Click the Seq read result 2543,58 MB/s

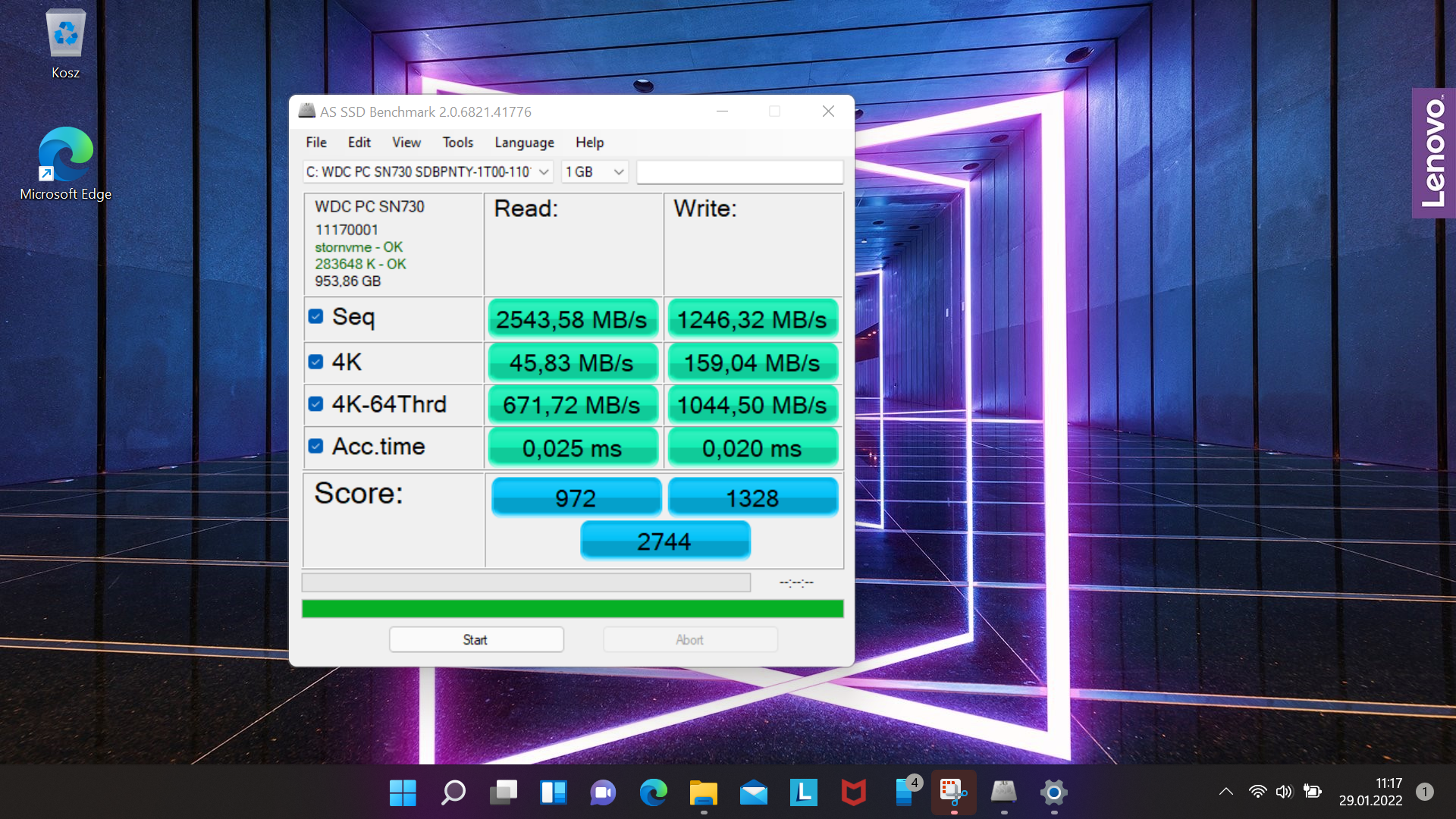(x=572, y=319)
